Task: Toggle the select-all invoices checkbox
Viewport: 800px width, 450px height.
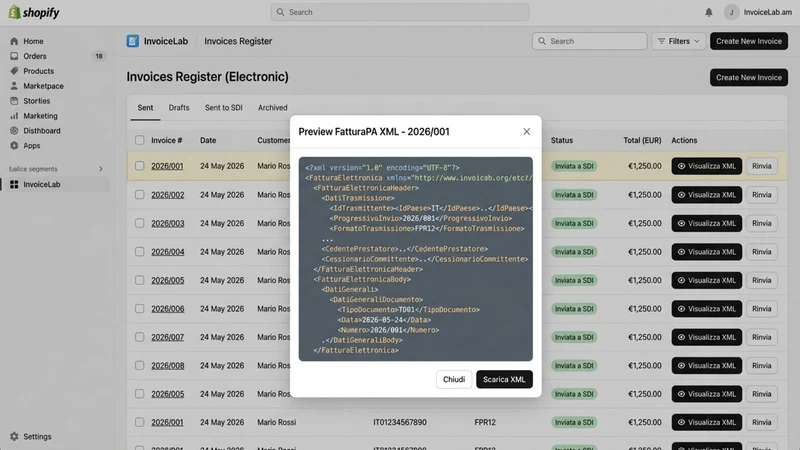Action: click(139, 140)
